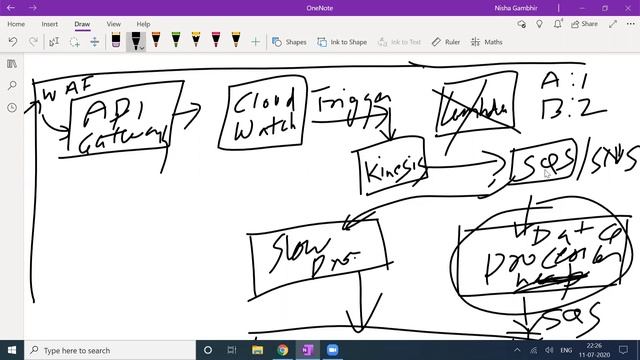Open the clock showing 22:26
This screenshot has width=640, height=360.
click(x=594, y=350)
